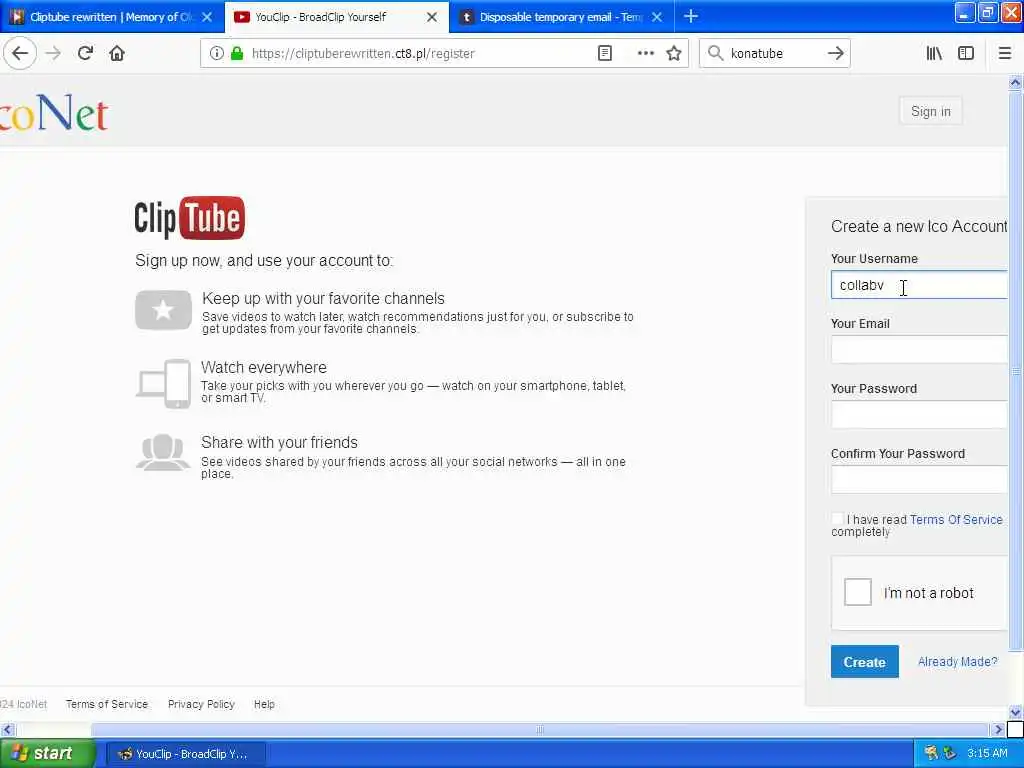Click the Create button
The height and width of the screenshot is (768, 1024).
[x=865, y=662]
